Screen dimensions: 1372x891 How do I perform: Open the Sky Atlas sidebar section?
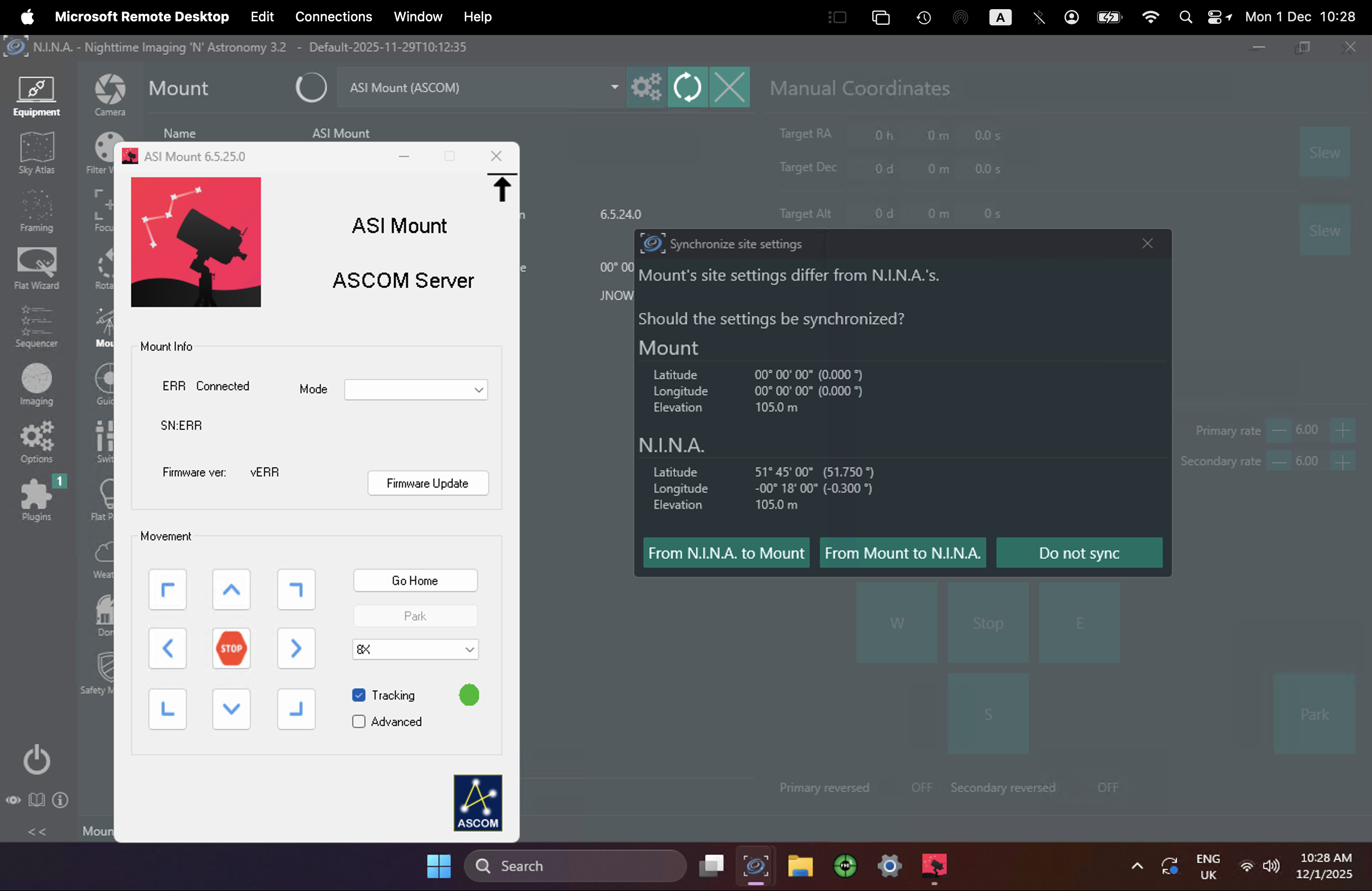coord(37,153)
